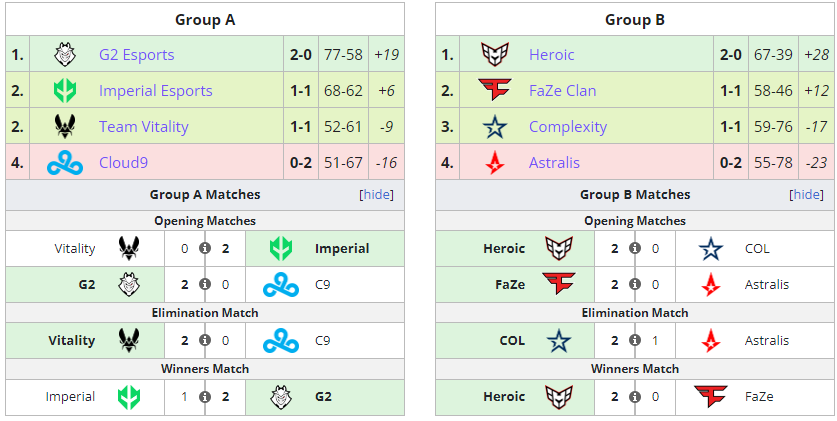
Task: Follow the Team Vitality link
Action: click(146, 127)
